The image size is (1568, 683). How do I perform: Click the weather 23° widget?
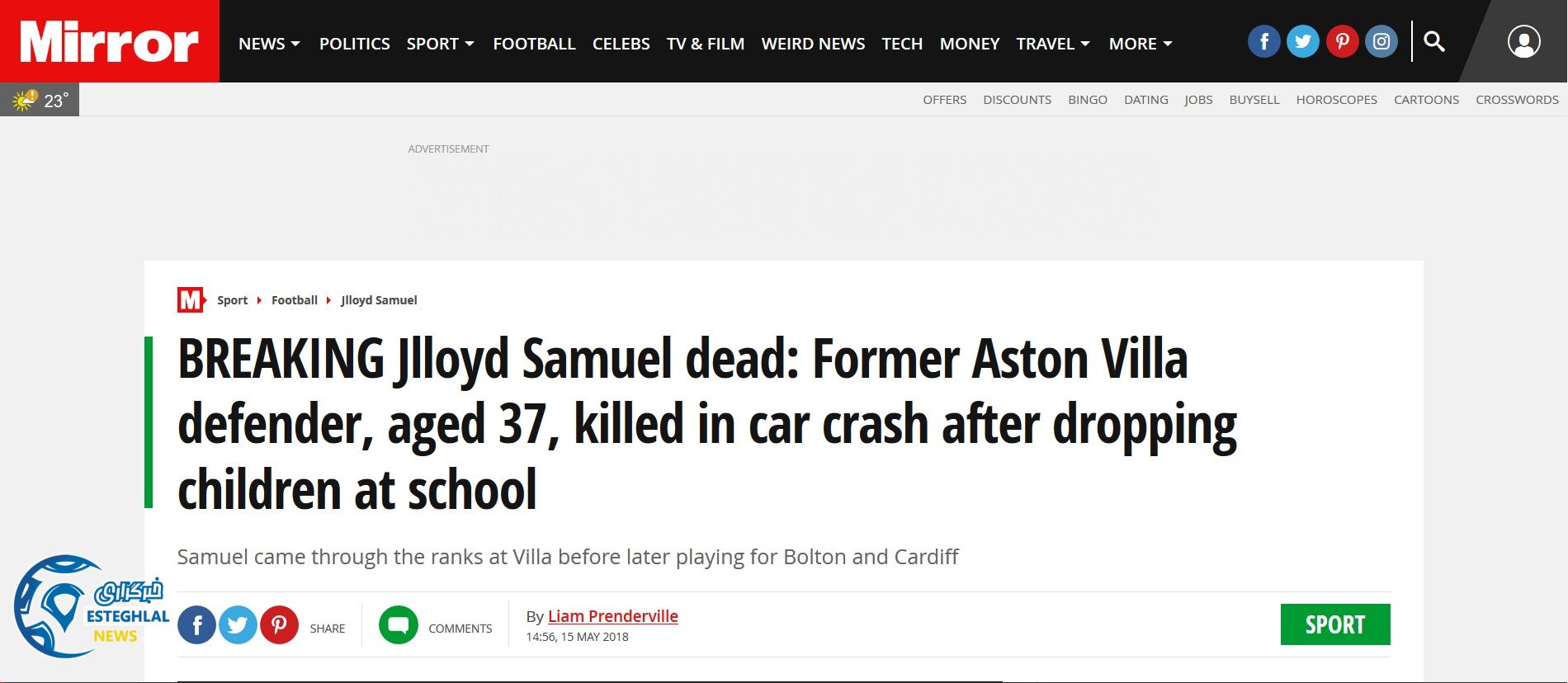pyautogui.click(x=40, y=100)
